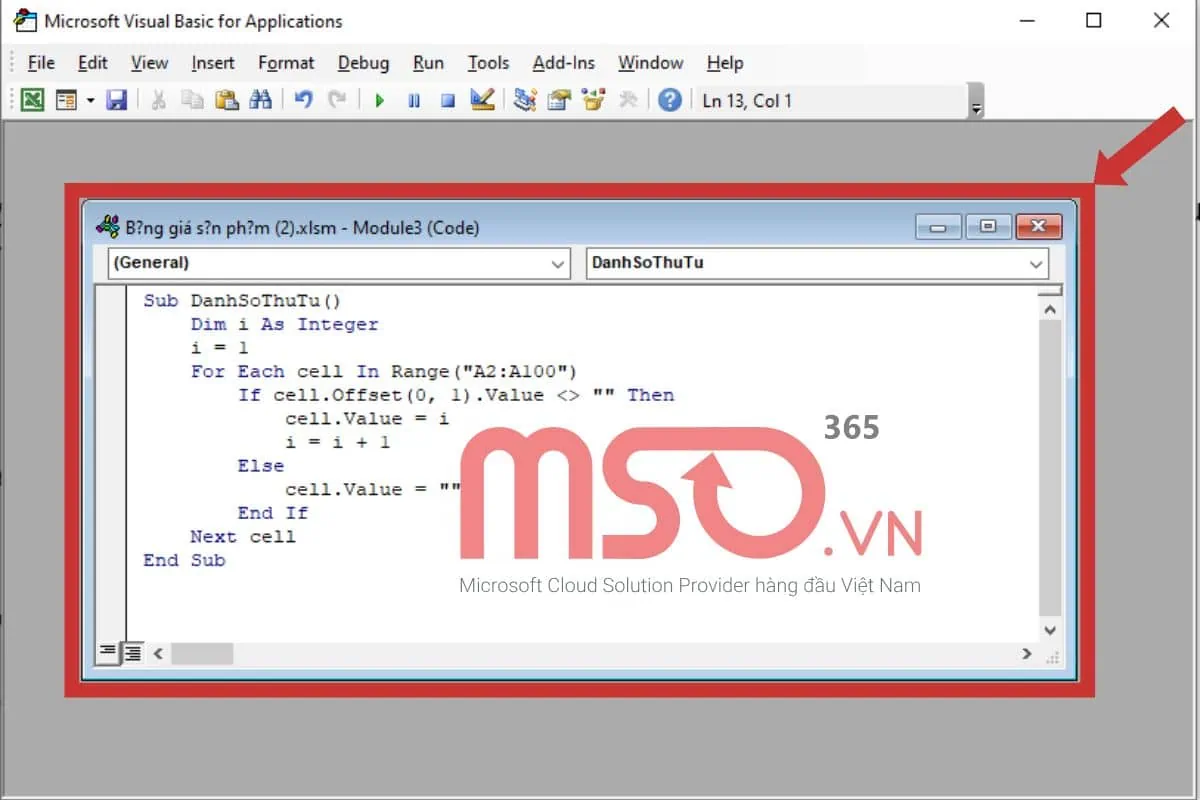This screenshot has width=1200, height=800.
Task: Open the Add-Ins menu
Action: click(563, 63)
